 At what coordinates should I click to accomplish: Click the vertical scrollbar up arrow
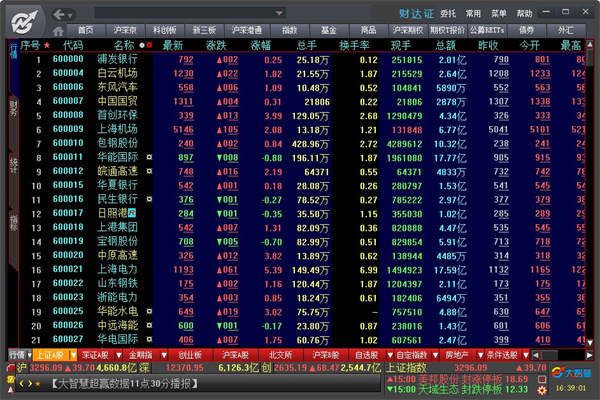[590, 44]
